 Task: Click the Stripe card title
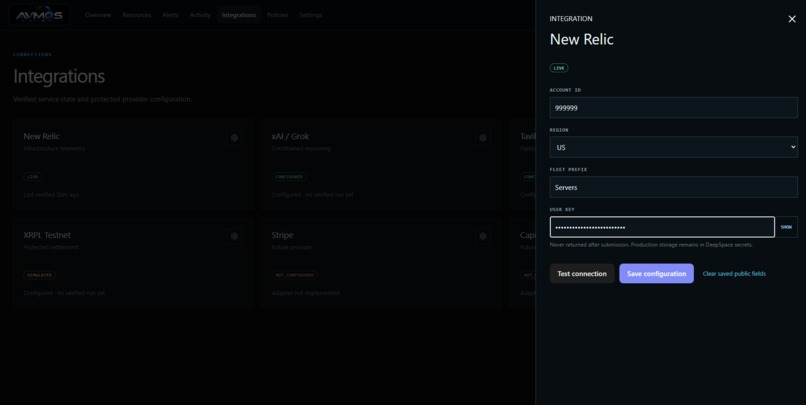click(282, 235)
